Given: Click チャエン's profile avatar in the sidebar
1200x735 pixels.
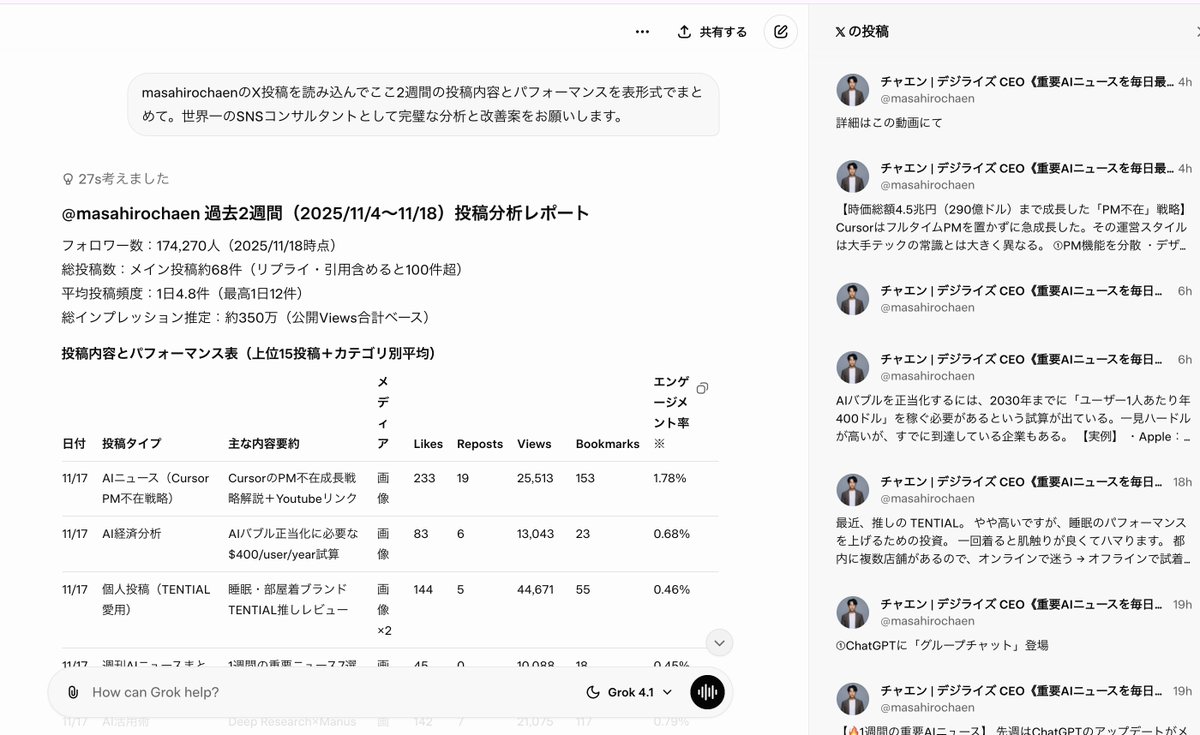Looking at the screenshot, I should 852,89.
